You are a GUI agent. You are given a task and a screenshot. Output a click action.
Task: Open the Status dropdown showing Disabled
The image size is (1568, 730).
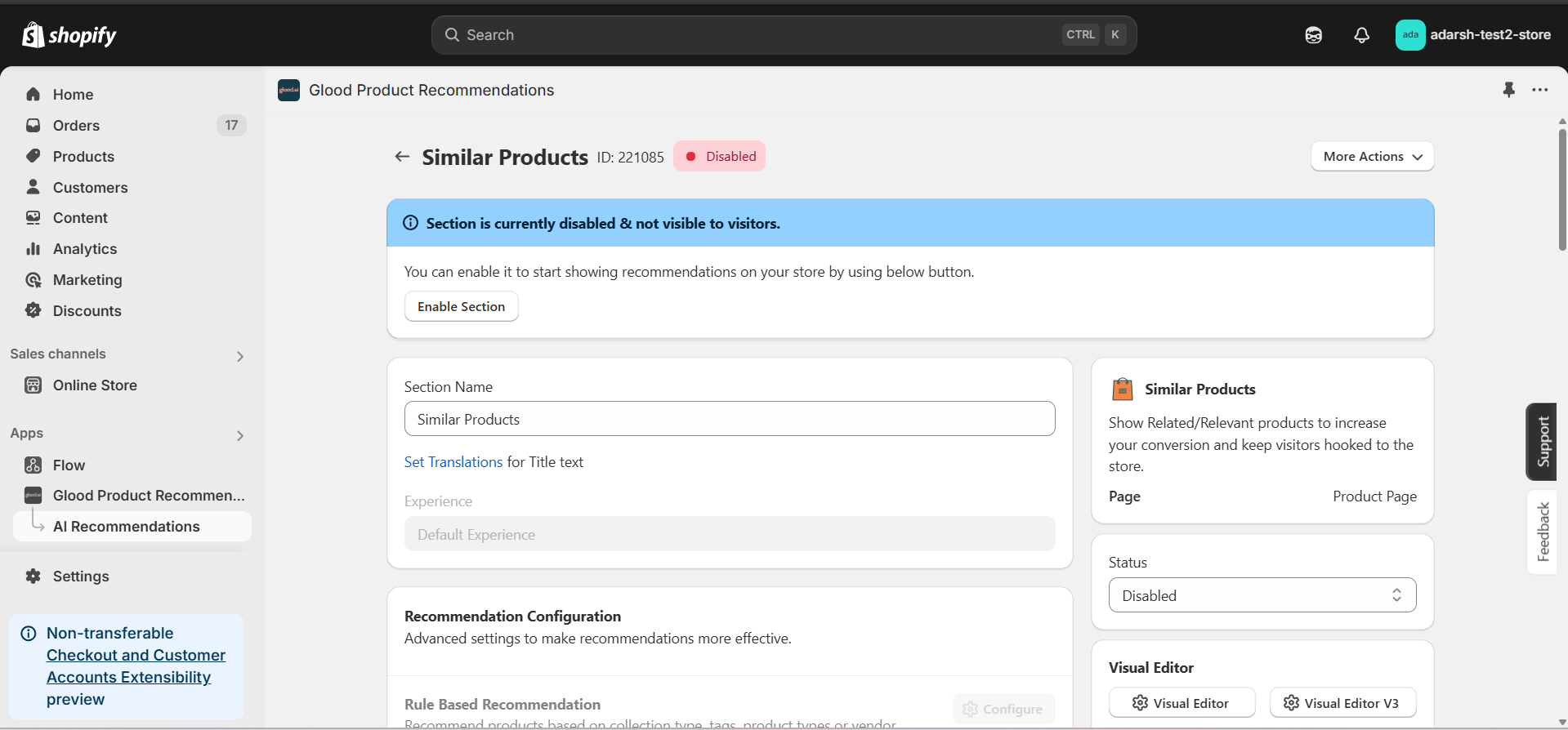coord(1262,595)
